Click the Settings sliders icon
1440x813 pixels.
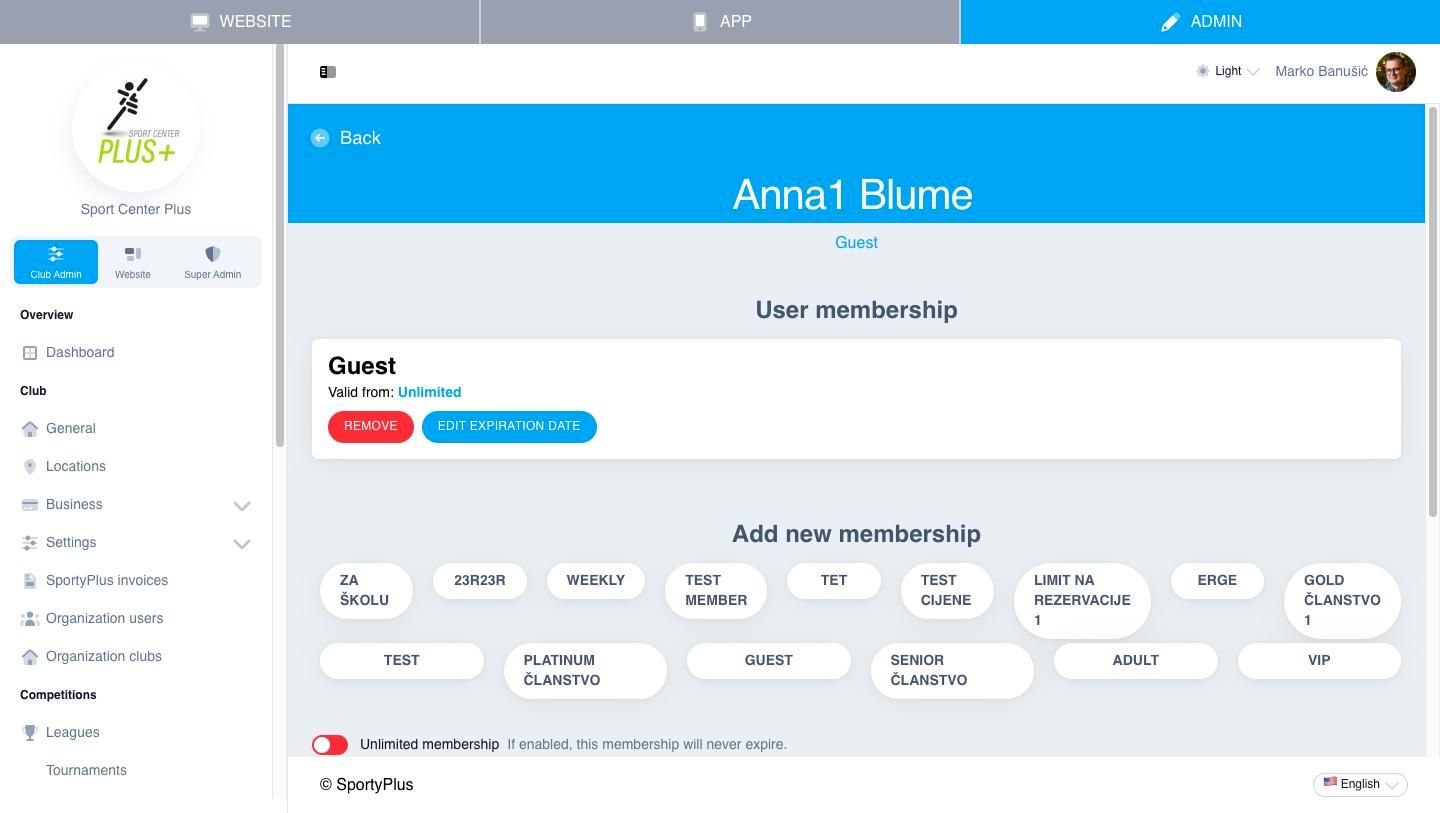coord(30,543)
